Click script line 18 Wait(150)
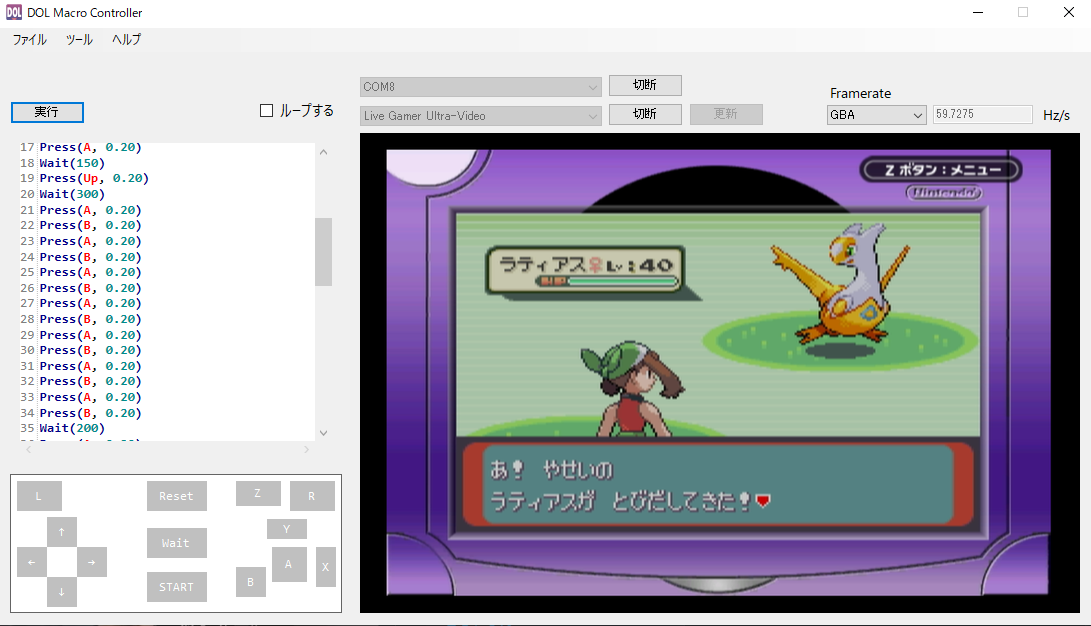This screenshot has width=1091, height=626. click(72, 163)
